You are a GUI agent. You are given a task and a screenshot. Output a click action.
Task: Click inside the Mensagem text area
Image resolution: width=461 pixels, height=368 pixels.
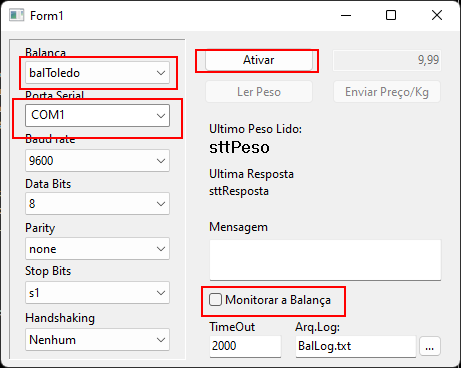click(x=325, y=260)
